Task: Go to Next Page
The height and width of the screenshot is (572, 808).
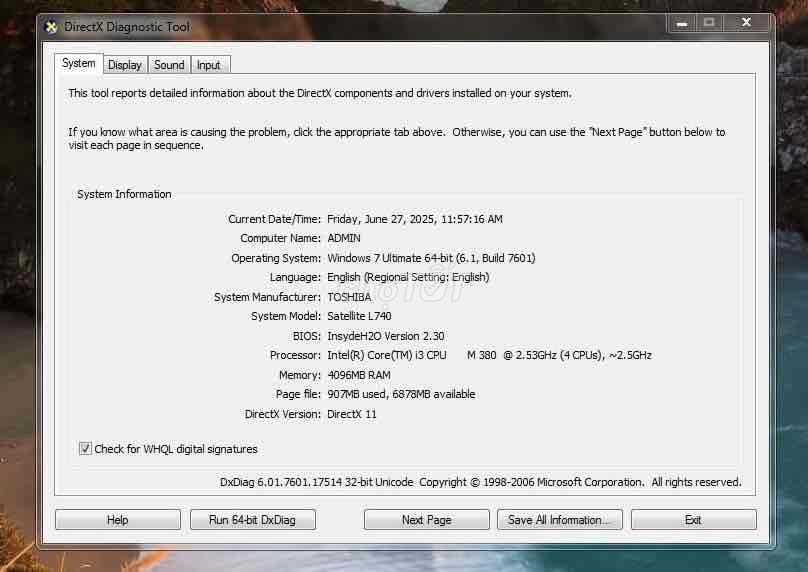Action: tap(427, 519)
